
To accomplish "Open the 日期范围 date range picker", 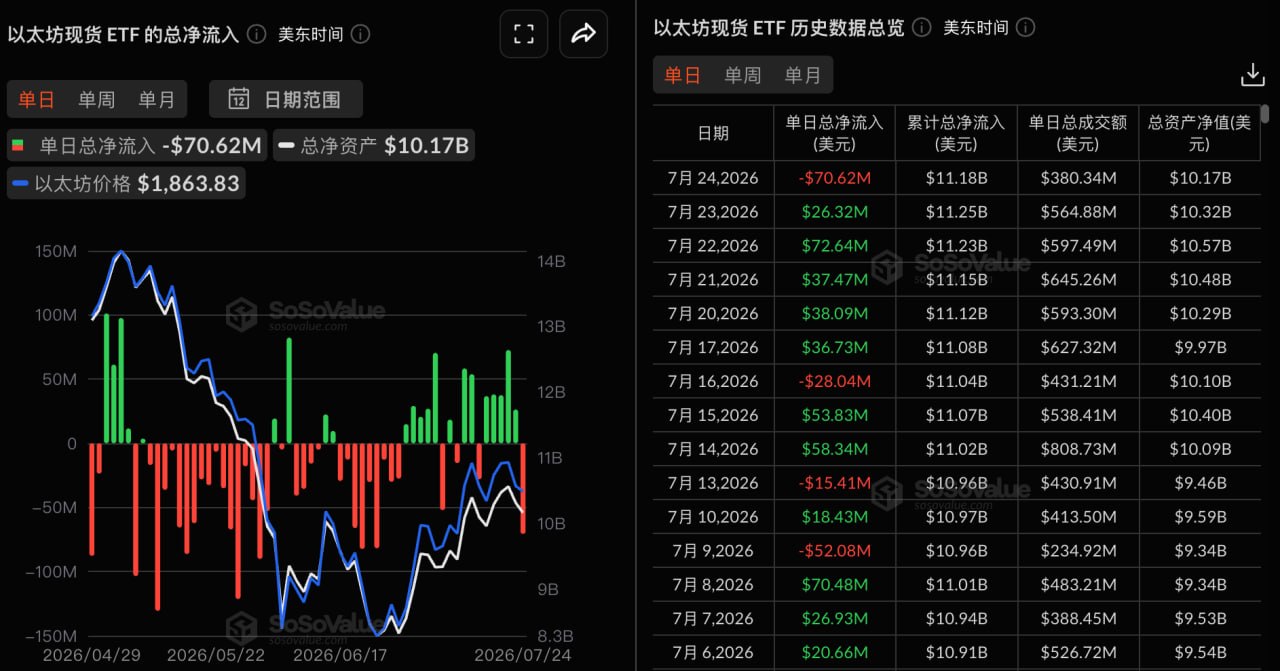I will (286, 99).
